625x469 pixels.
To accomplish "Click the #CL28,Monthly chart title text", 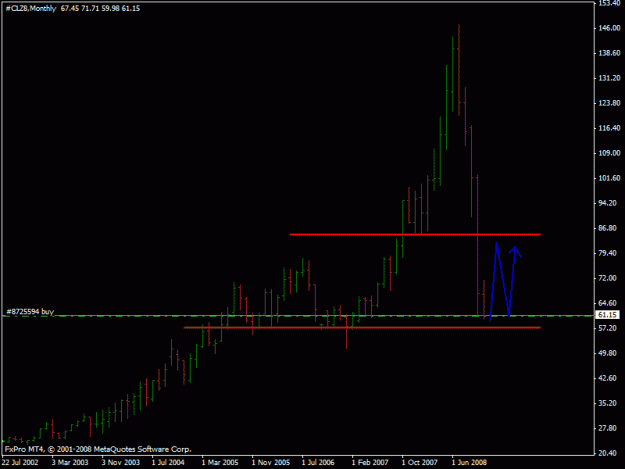I will coord(31,8).
